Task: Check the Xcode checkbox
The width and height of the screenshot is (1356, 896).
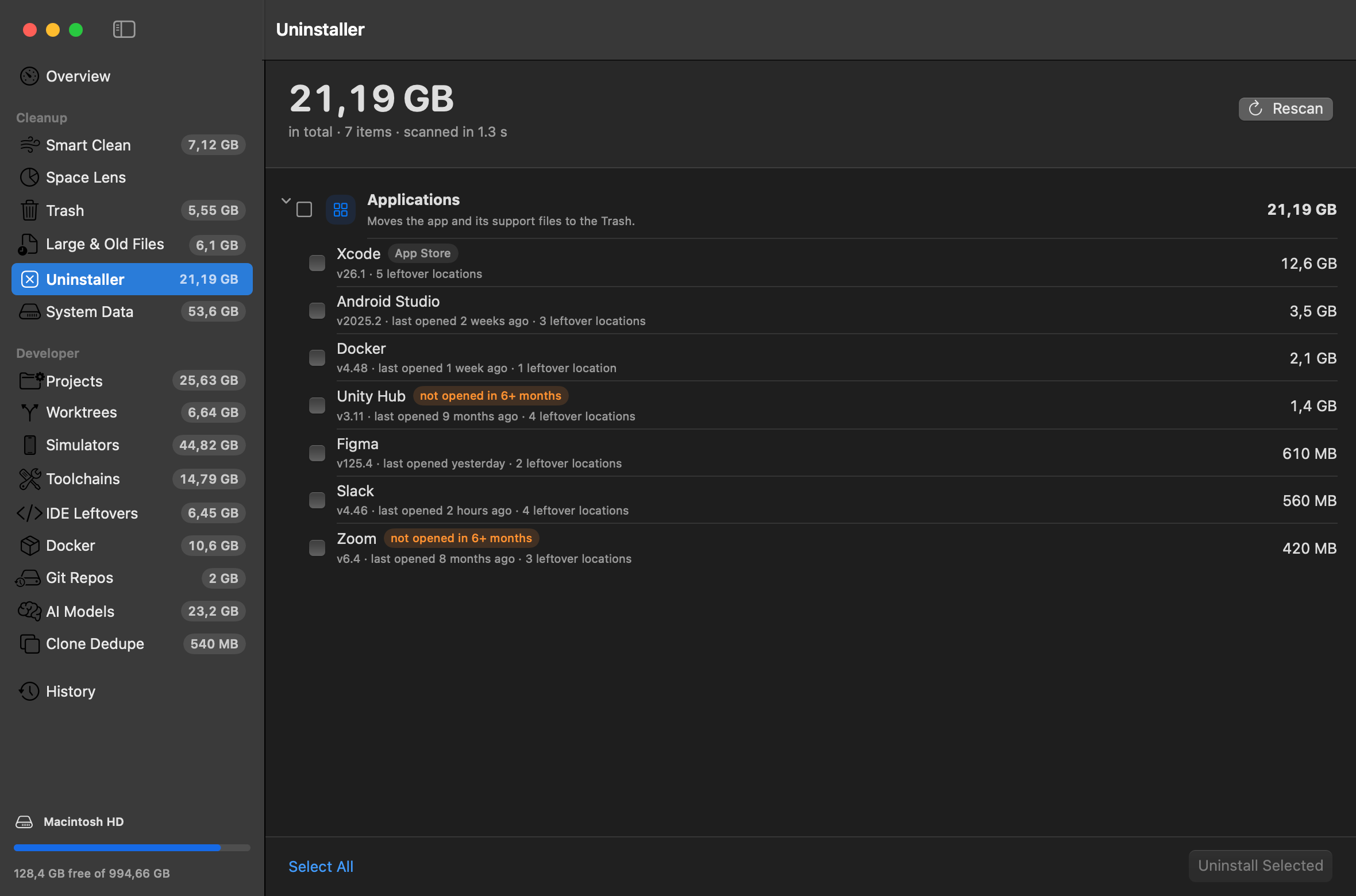Action: [x=317, y=263]
